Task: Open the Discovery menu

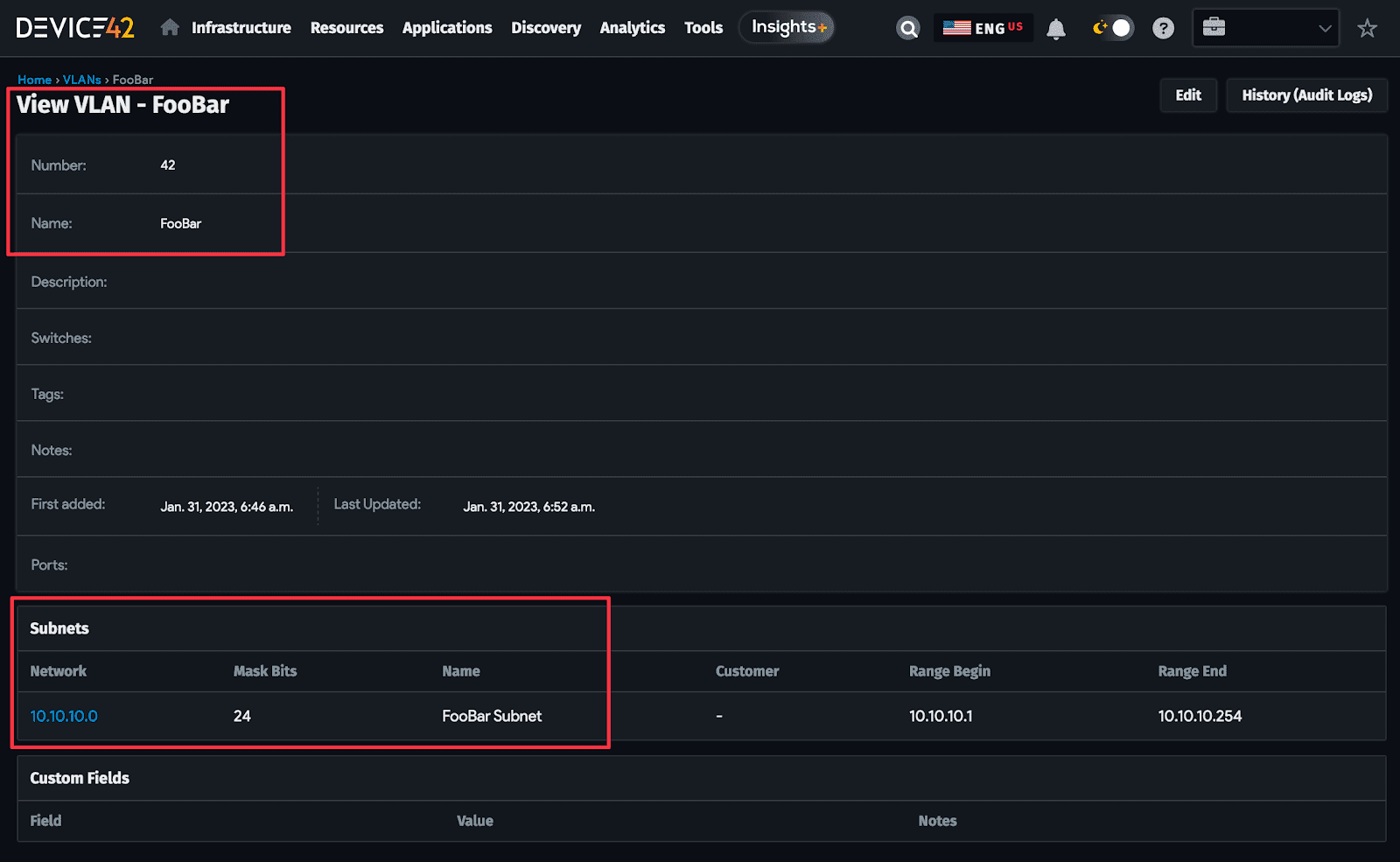Action: (545, 27)
